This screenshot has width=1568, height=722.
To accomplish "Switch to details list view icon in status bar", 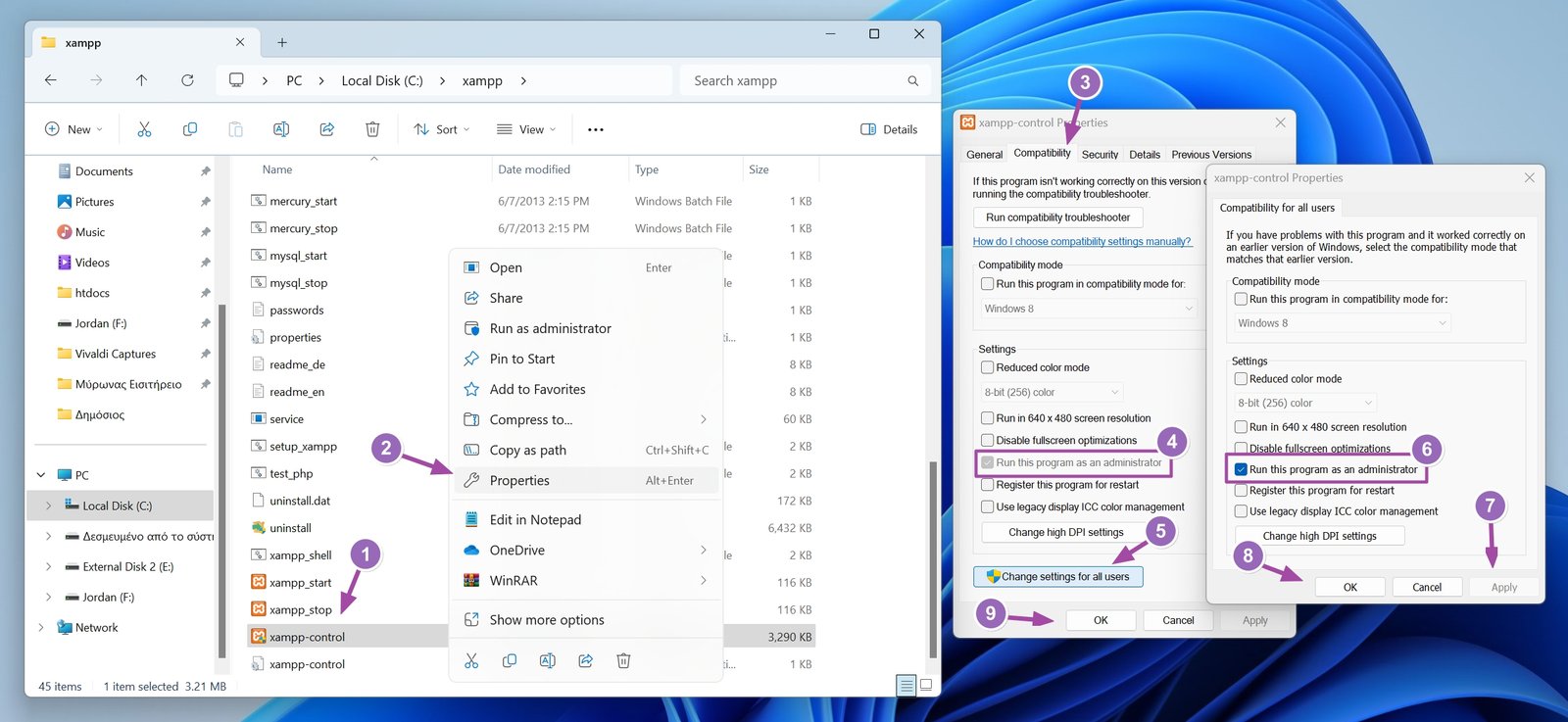I will pyautogui.click(x=906, y=686).
